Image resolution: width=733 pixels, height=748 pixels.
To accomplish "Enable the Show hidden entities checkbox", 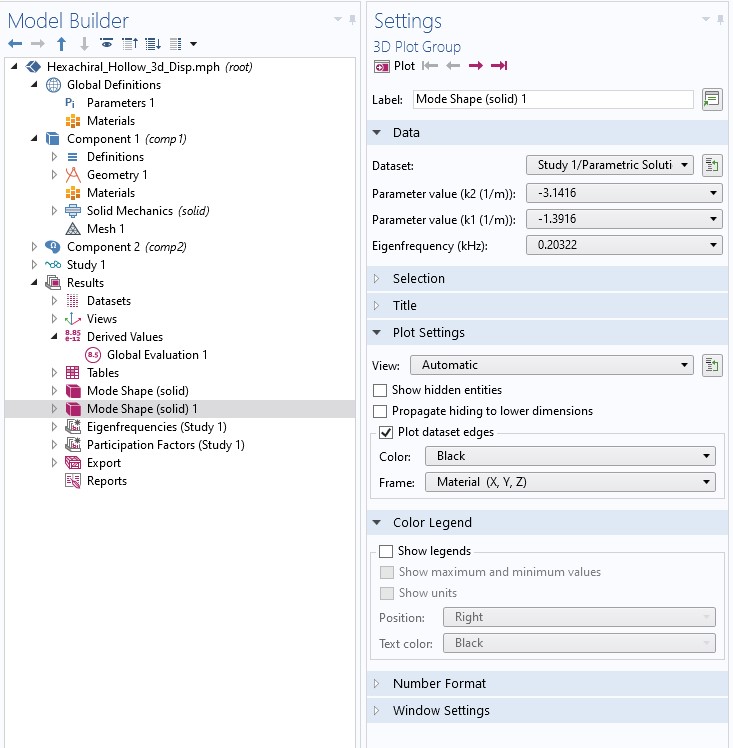I will pyautogui.click(x=381, y=390).
